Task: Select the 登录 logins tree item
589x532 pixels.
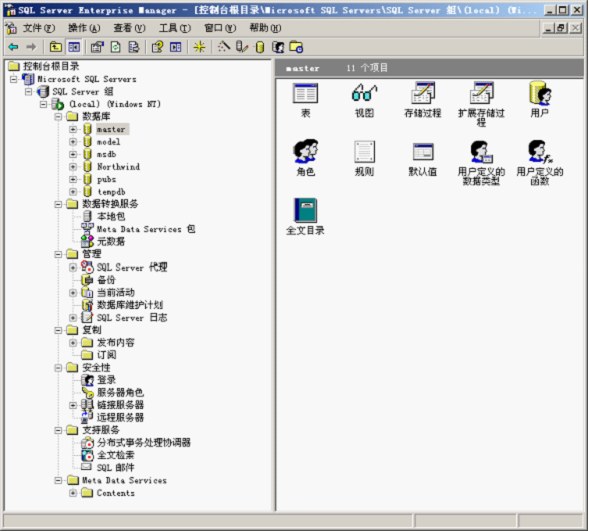Action: tap(106, 380)
